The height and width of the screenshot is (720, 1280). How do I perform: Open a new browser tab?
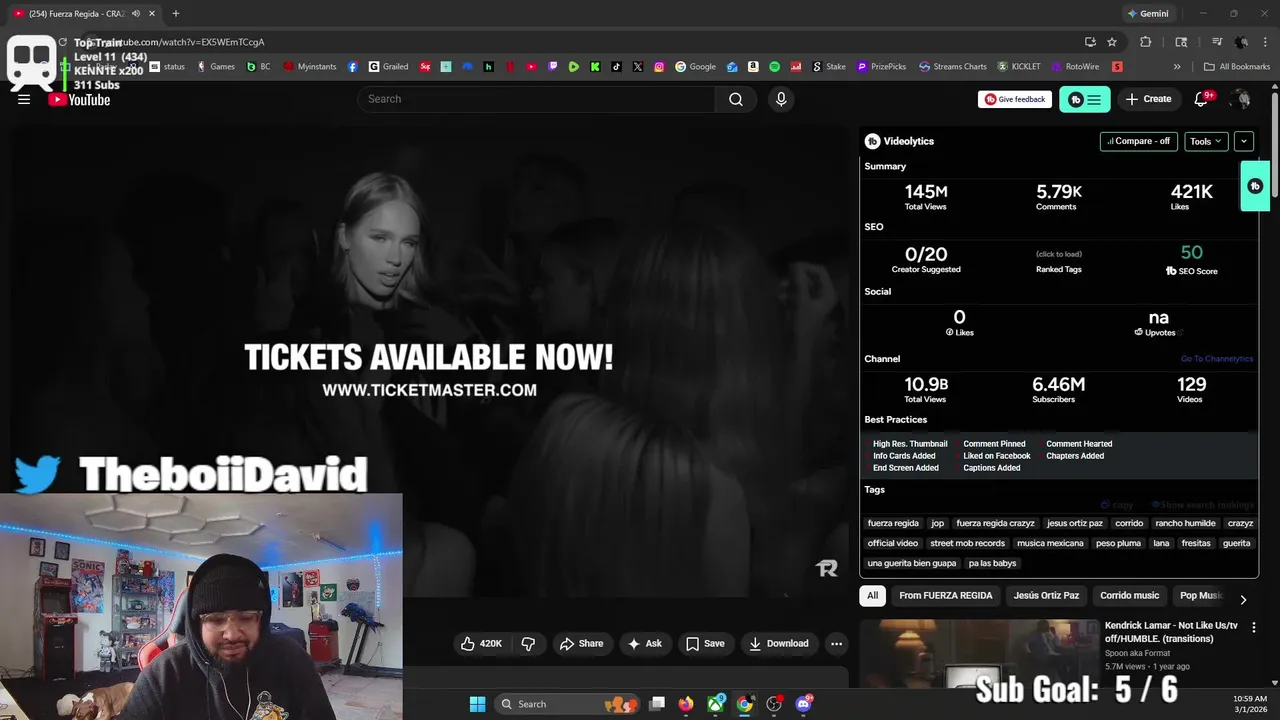coord(176,13)
